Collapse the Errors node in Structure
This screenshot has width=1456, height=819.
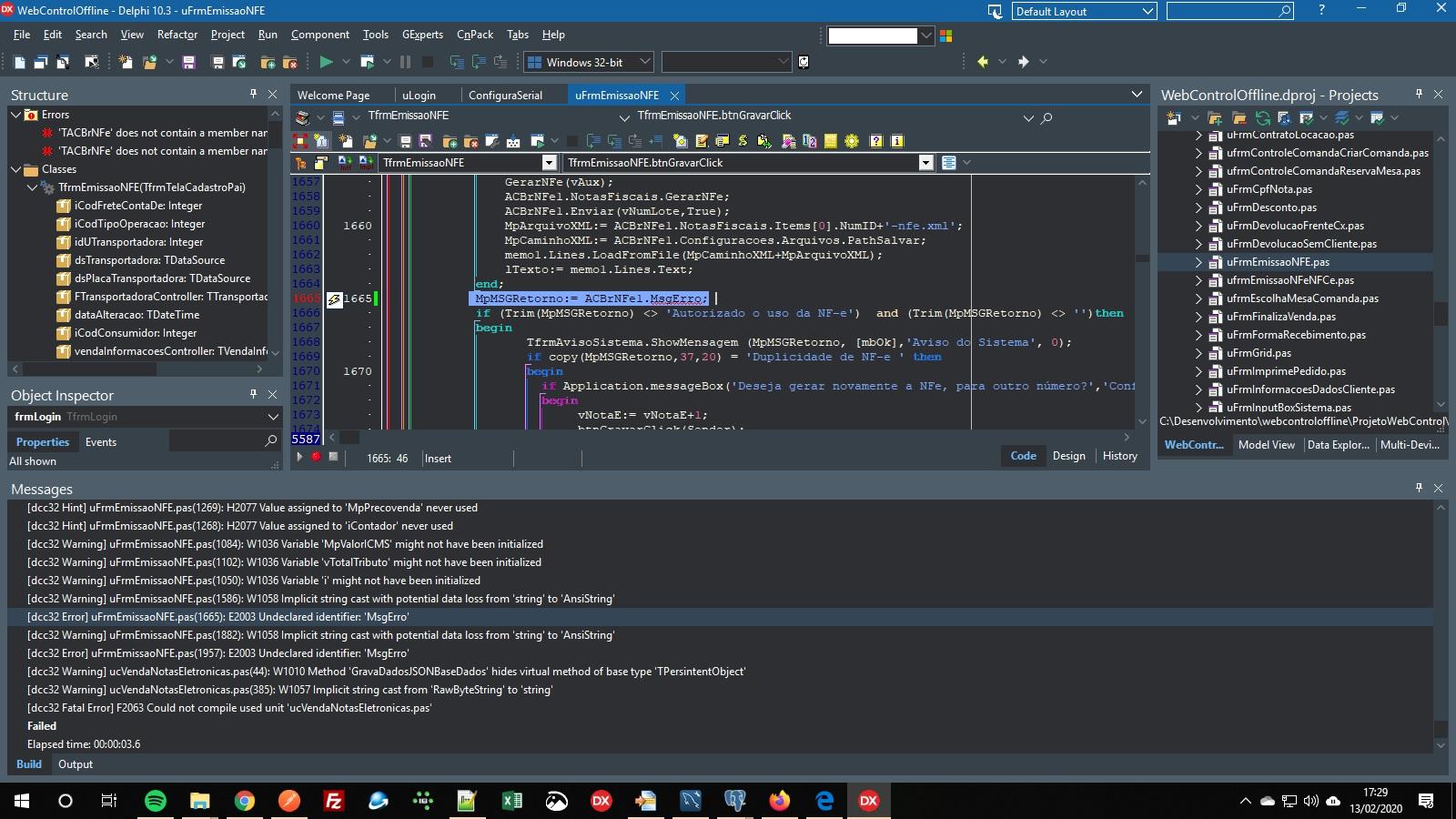click(15, 115)
